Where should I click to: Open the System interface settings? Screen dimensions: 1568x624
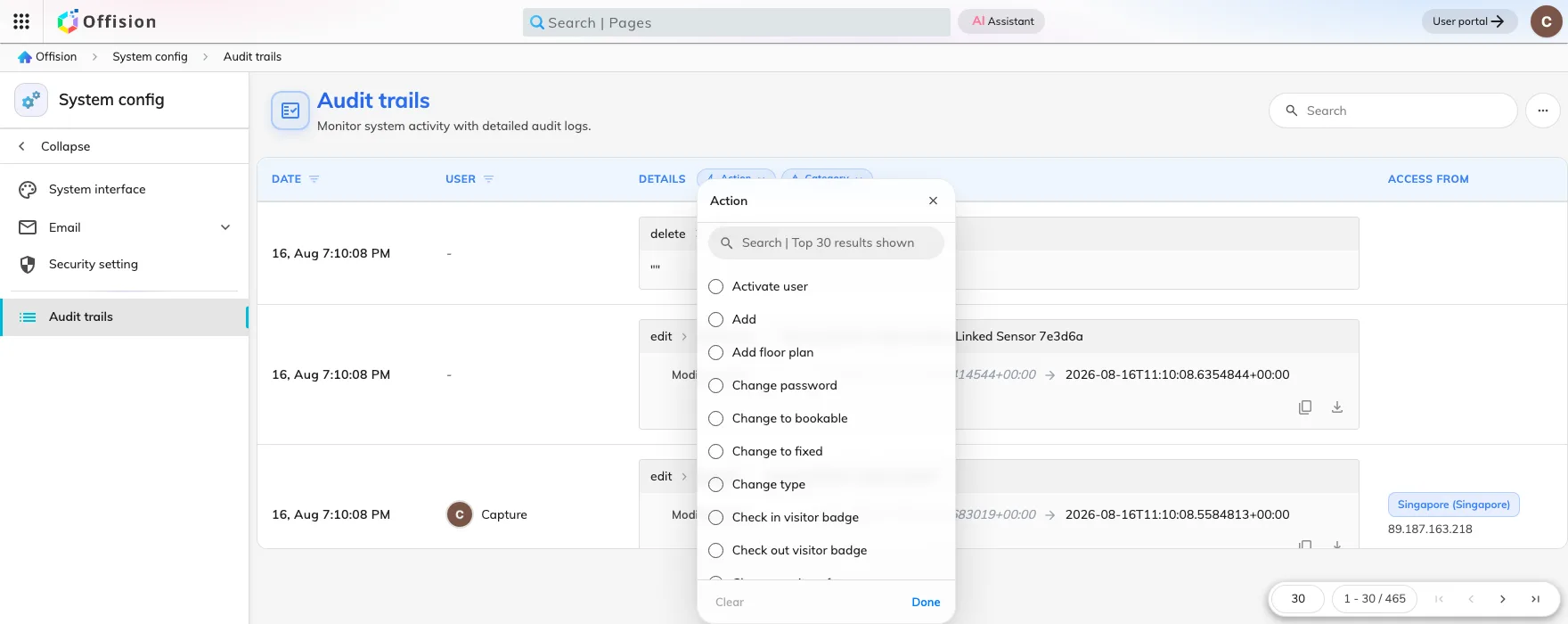click(125, 189)
